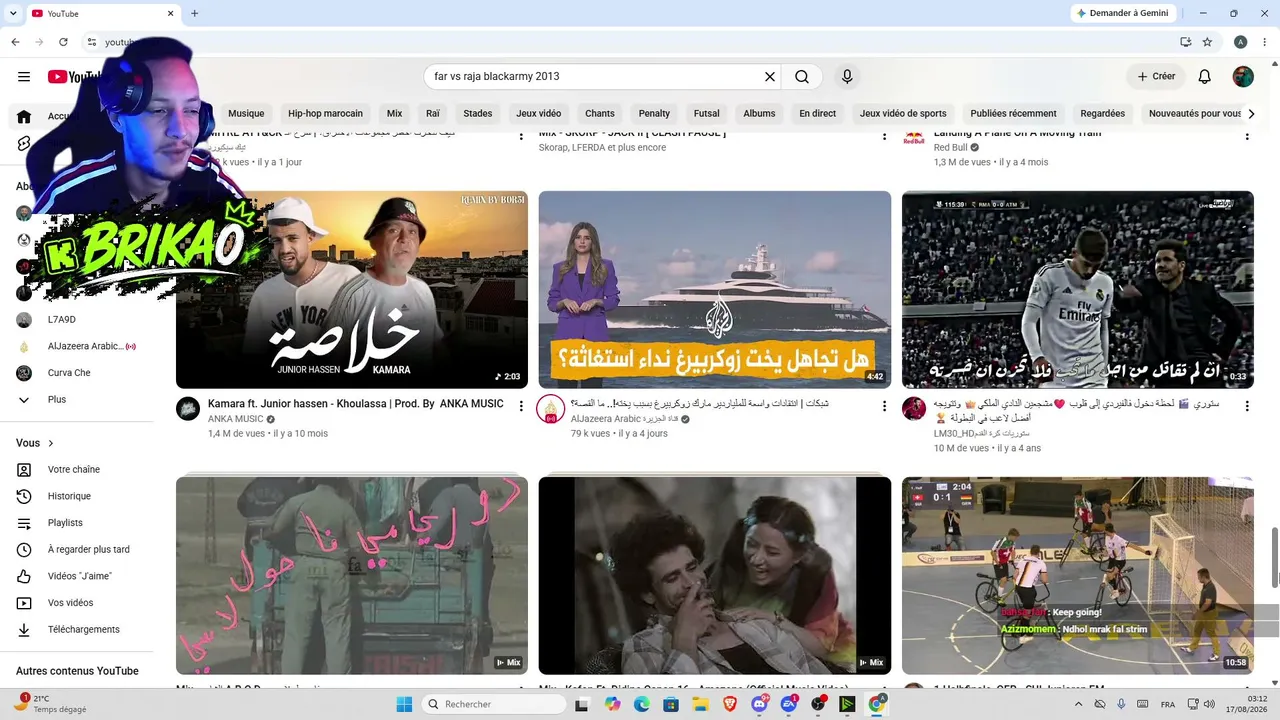Open Vidéos "J'aime" in sidebar
1280x720 pixels.
click(78, 576)
